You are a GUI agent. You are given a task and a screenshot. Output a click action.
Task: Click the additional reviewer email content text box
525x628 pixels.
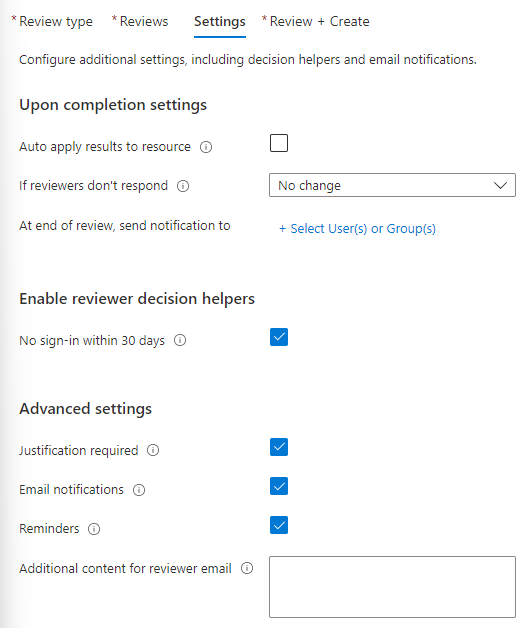pos(392,587)
